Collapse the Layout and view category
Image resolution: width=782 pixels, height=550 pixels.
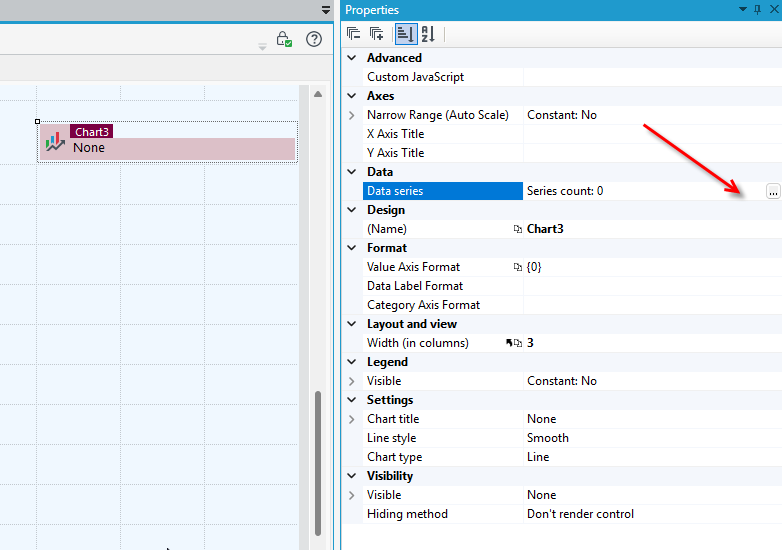(x=352, y=324)
